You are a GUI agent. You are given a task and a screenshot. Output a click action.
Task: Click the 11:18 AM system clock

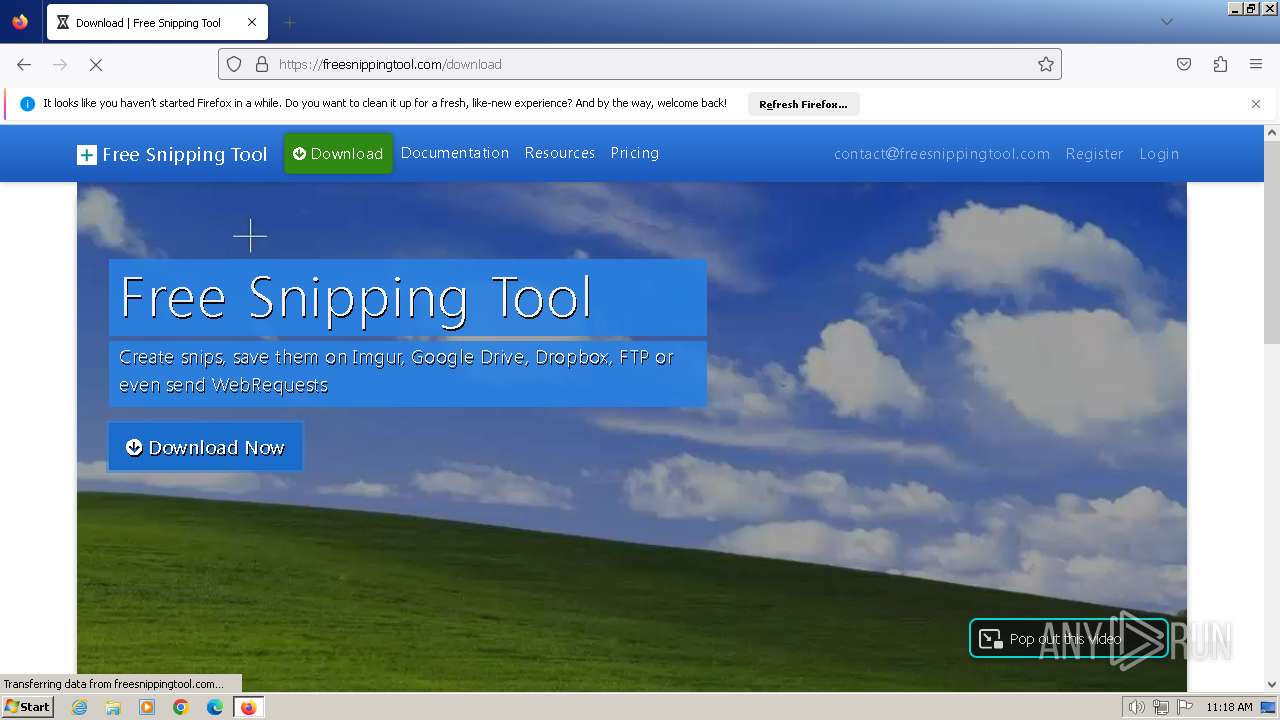click(x=1229, y=707)
